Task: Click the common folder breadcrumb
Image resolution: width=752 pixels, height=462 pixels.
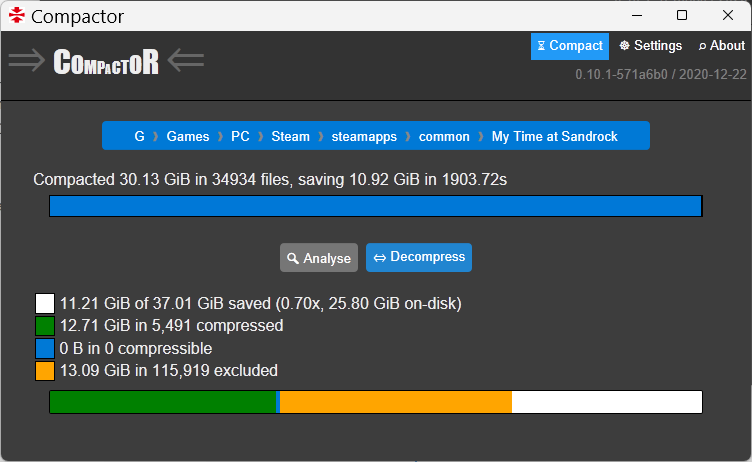Action: [x=444, y=136]
